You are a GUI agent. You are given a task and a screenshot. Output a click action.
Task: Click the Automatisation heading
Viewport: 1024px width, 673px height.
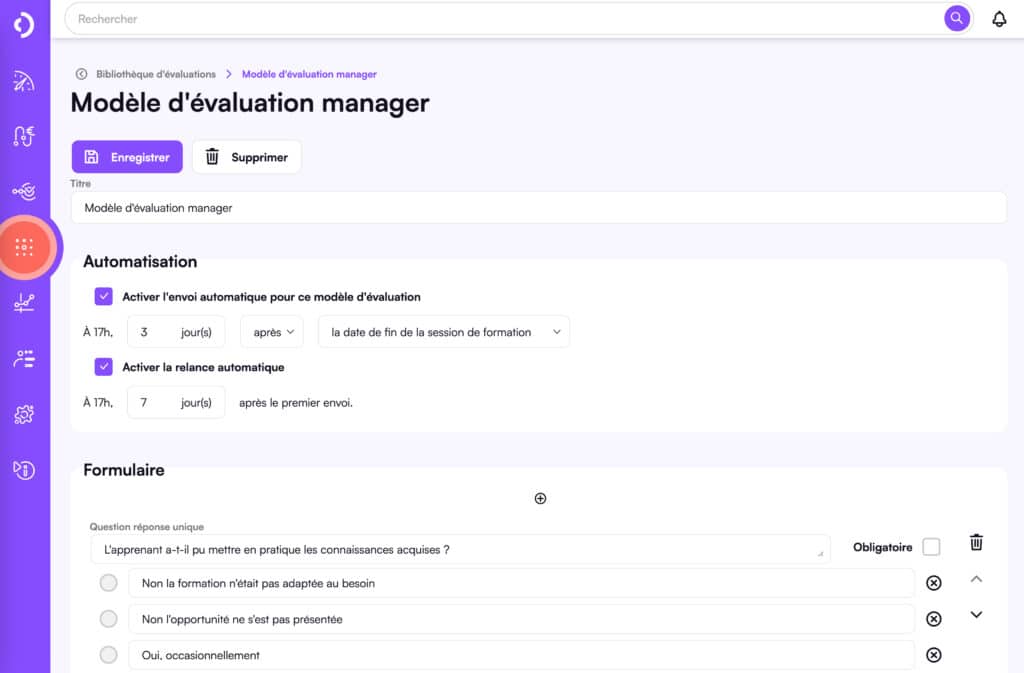coord(140,261)
